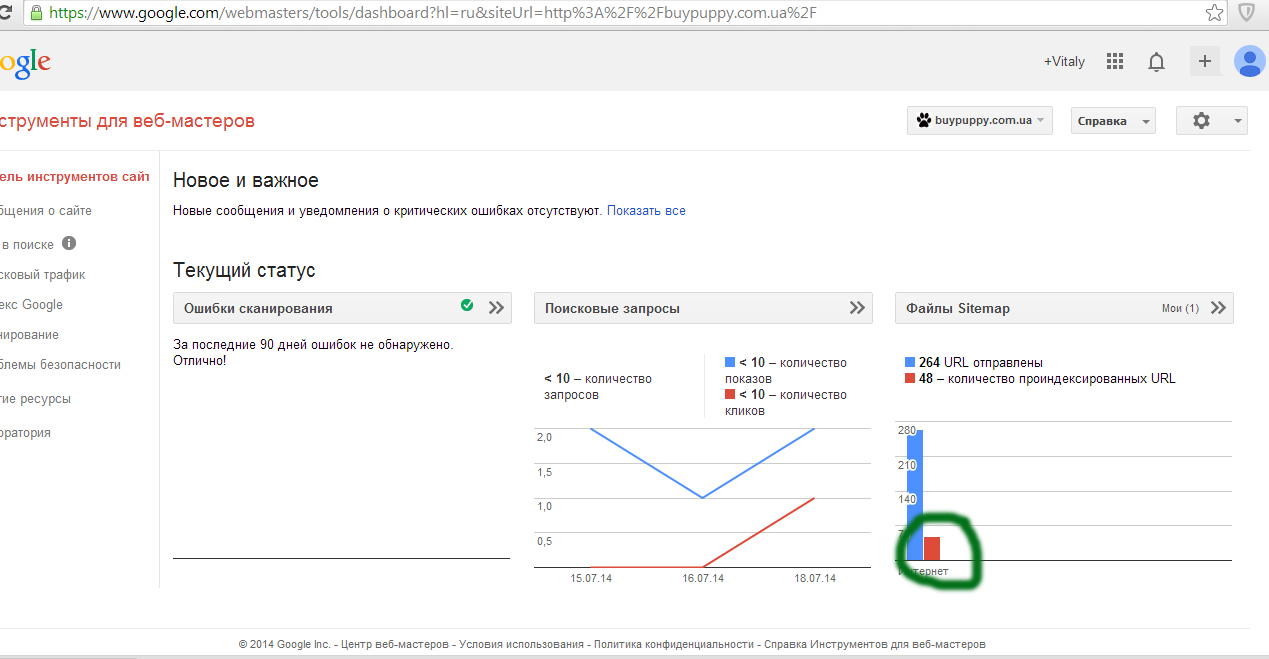The height and width of the screenshot is (659, 1269).
Task: Click the plus share icon
Action: [x=1204, y=62]
